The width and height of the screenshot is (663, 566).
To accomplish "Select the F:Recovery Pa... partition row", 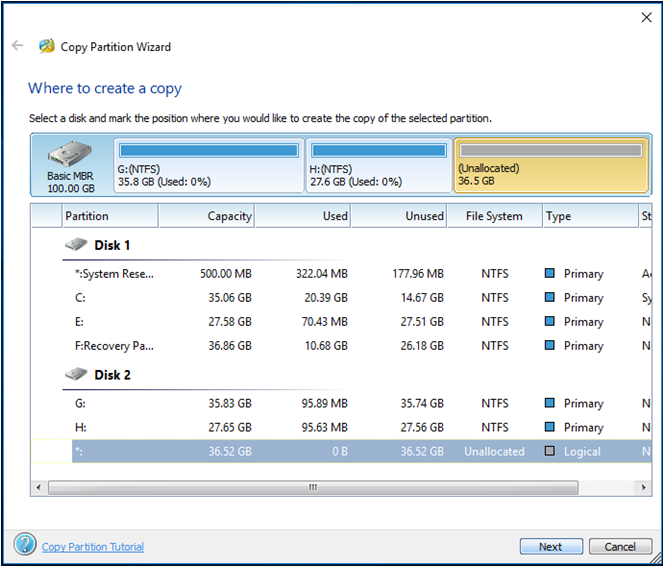I will click(x=341, y=346).
